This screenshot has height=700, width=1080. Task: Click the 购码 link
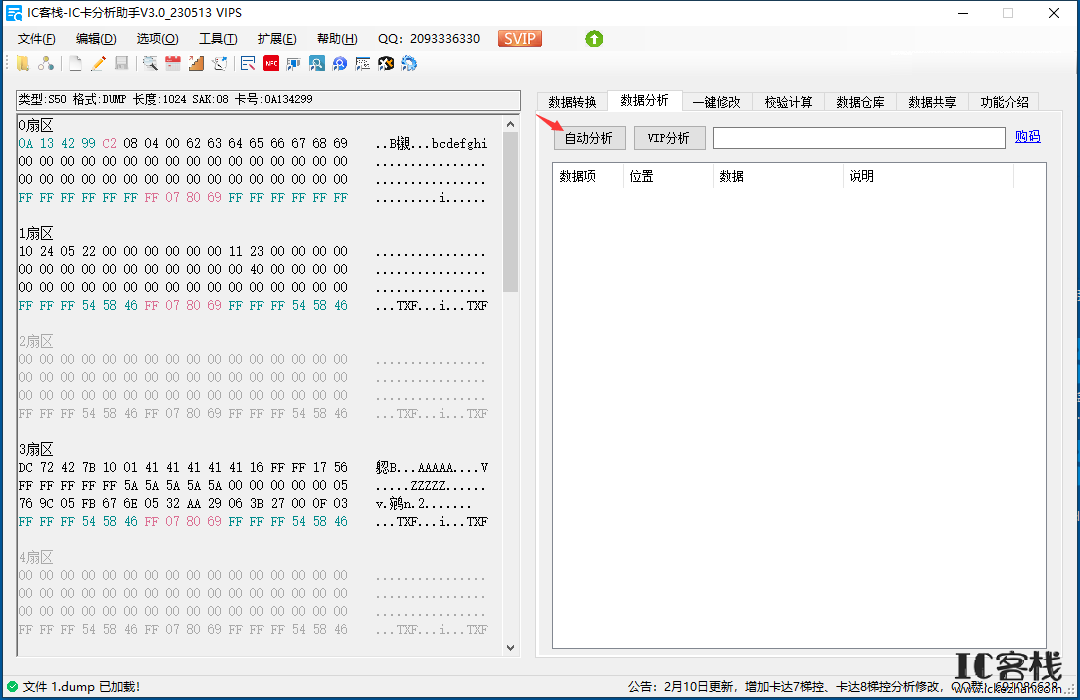(x=1027, y=136)
